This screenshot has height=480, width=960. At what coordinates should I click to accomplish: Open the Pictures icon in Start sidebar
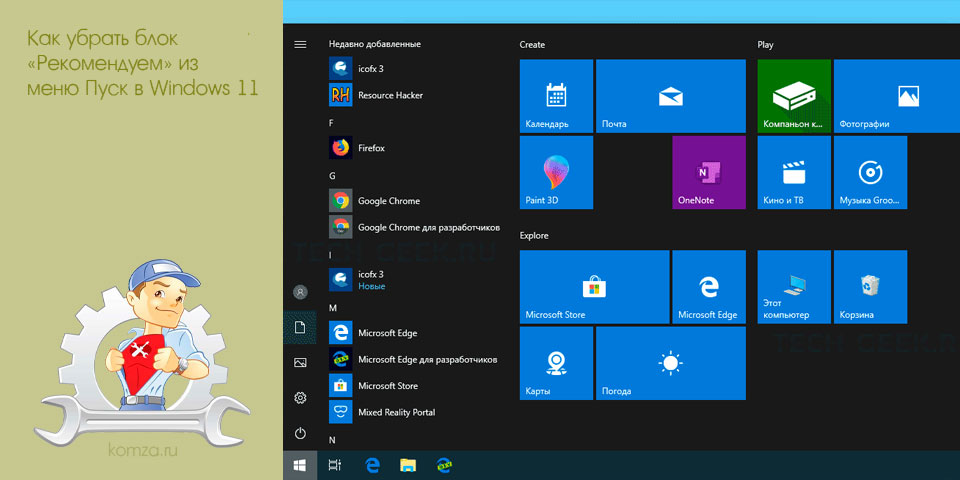300,363
